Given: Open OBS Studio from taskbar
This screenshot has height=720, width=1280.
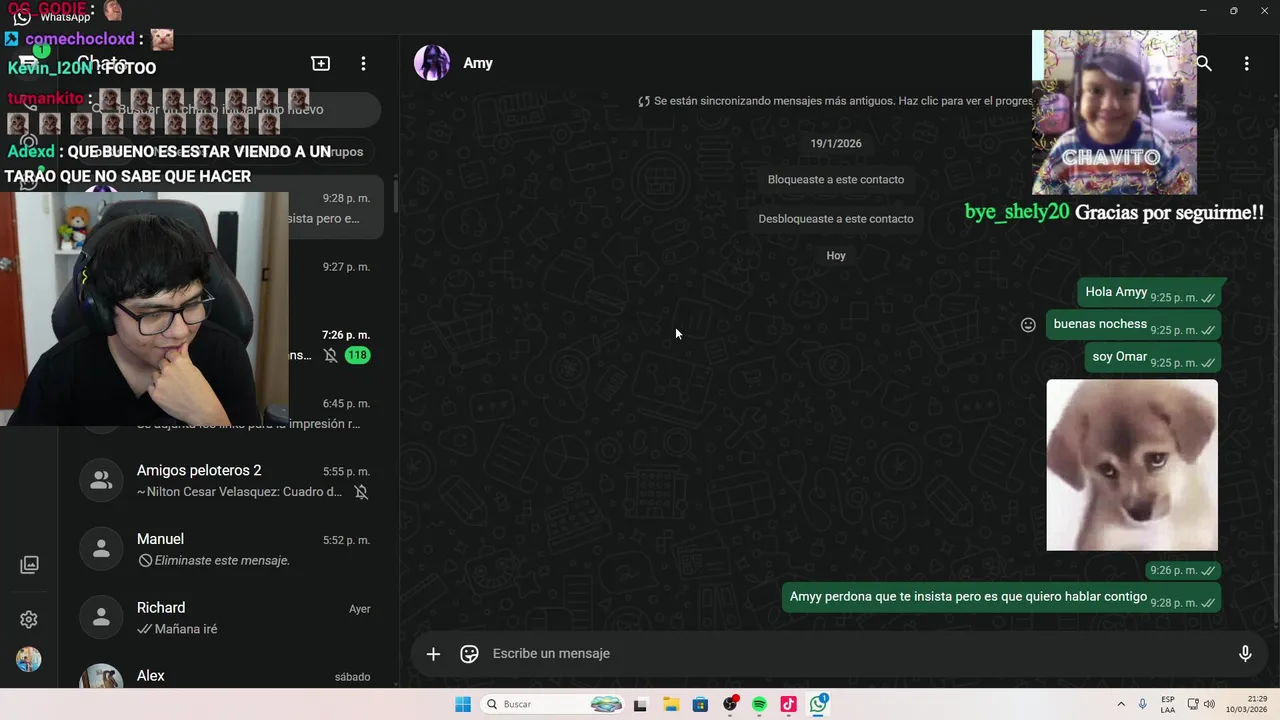Looking at the screenshot, I should [730, 705].
